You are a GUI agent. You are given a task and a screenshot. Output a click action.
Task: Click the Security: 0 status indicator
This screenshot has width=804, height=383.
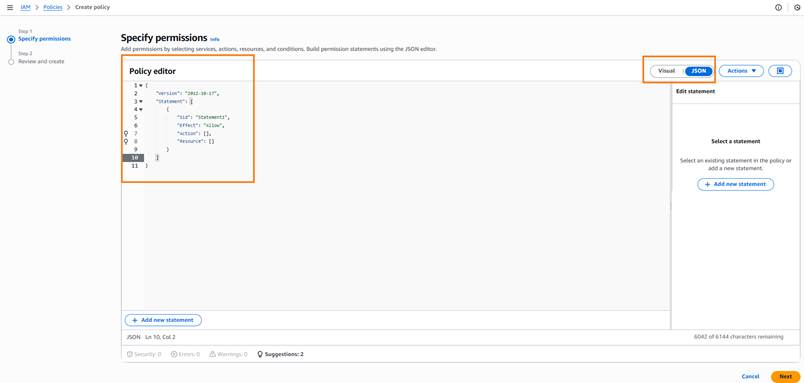144,354
